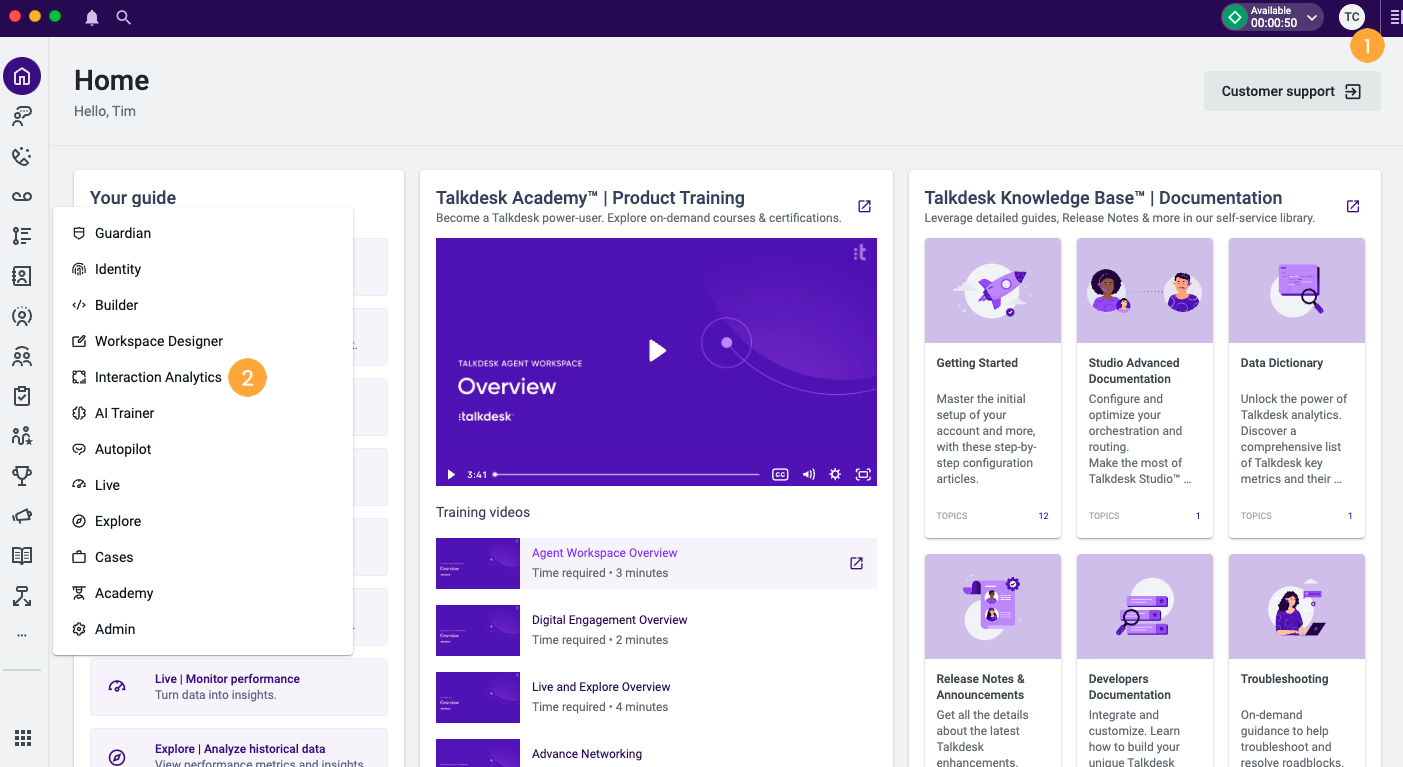Open the activity list sidebar icon
The height and width of the screenshot is (767, 1403).
pos(22,236)
